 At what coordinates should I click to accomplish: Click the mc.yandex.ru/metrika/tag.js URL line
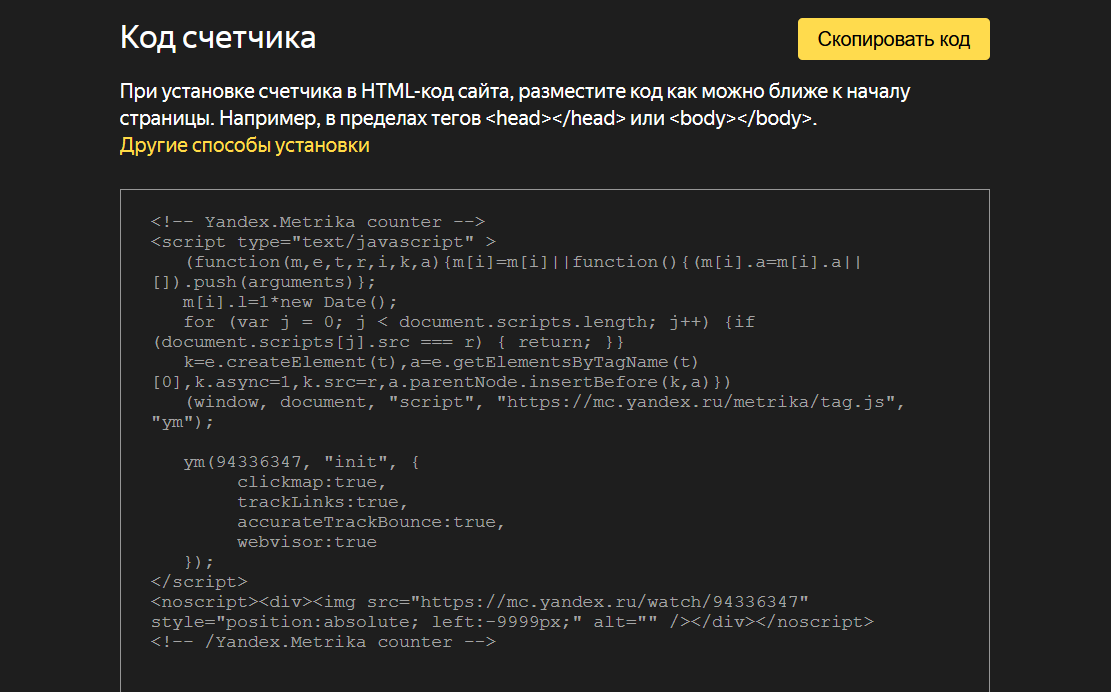(x=546, y=402)
